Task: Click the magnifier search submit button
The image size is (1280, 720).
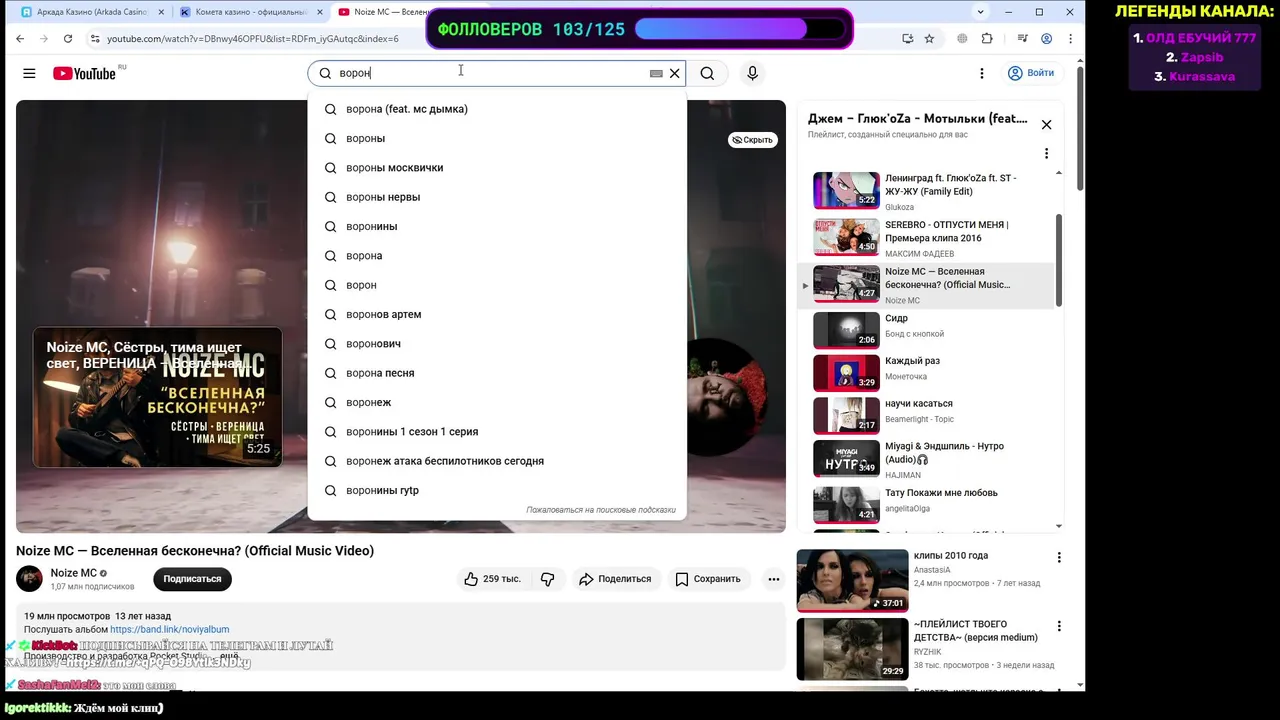Action: click(707, 73)
